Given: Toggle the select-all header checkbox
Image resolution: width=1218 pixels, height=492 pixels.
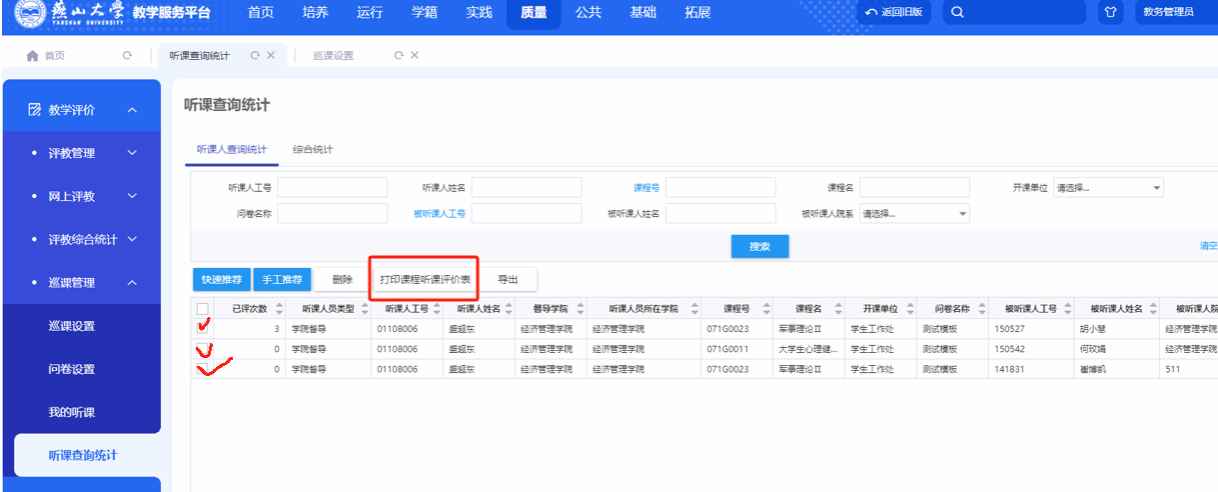Looking at the screenshot, I should click(x=203, y=309).
